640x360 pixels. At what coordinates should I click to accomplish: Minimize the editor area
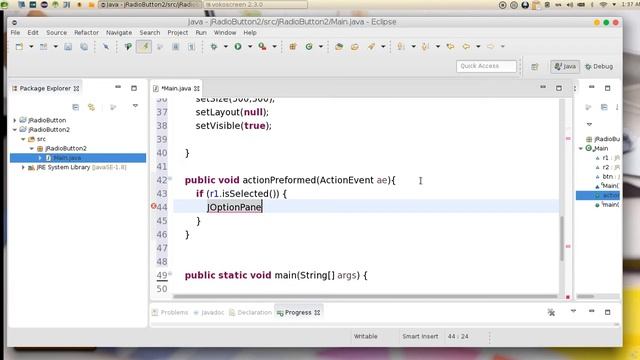[543, 87]
